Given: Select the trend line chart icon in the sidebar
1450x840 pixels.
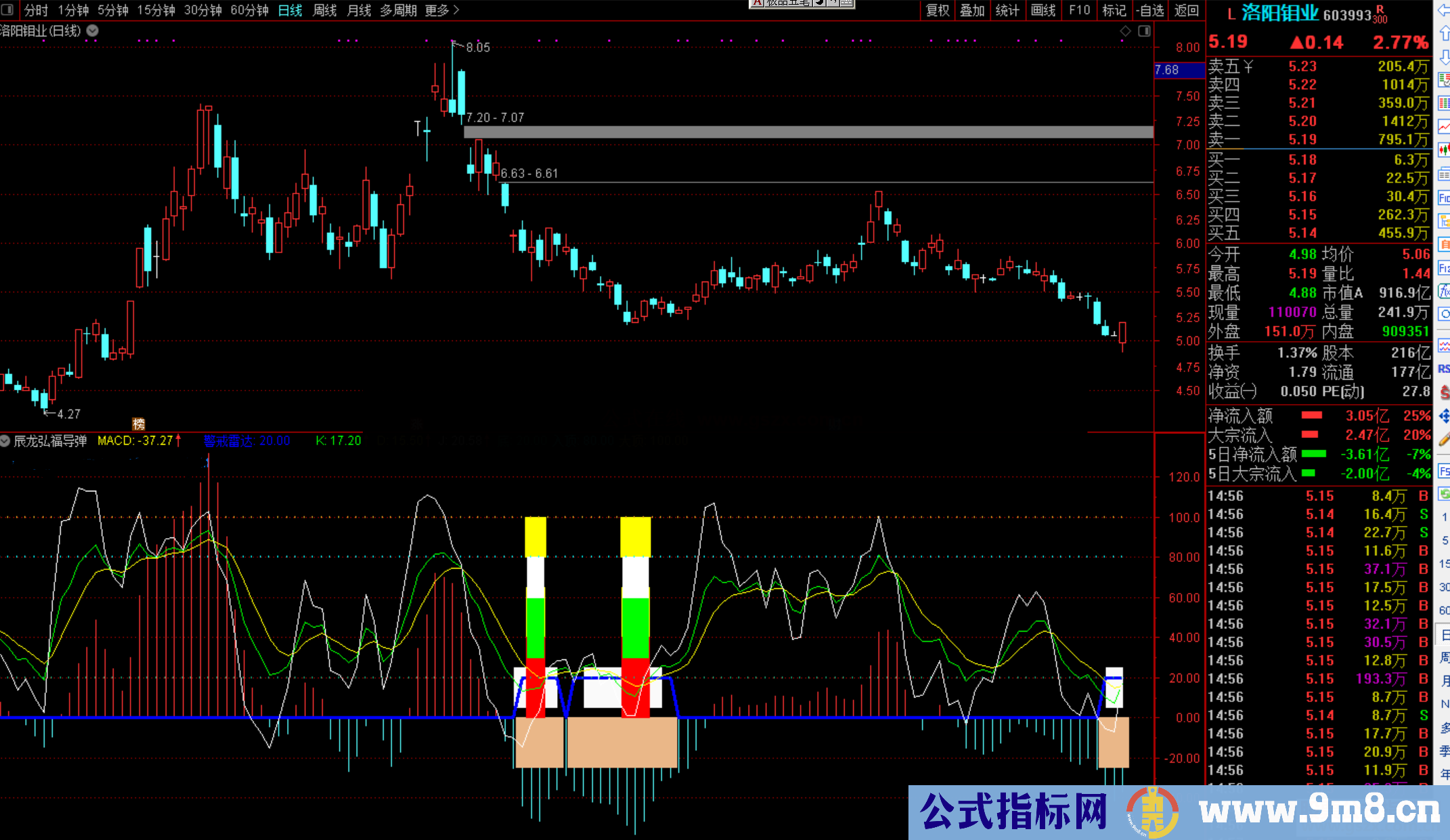Looking at the screenshot, I should coord(1444,127).
